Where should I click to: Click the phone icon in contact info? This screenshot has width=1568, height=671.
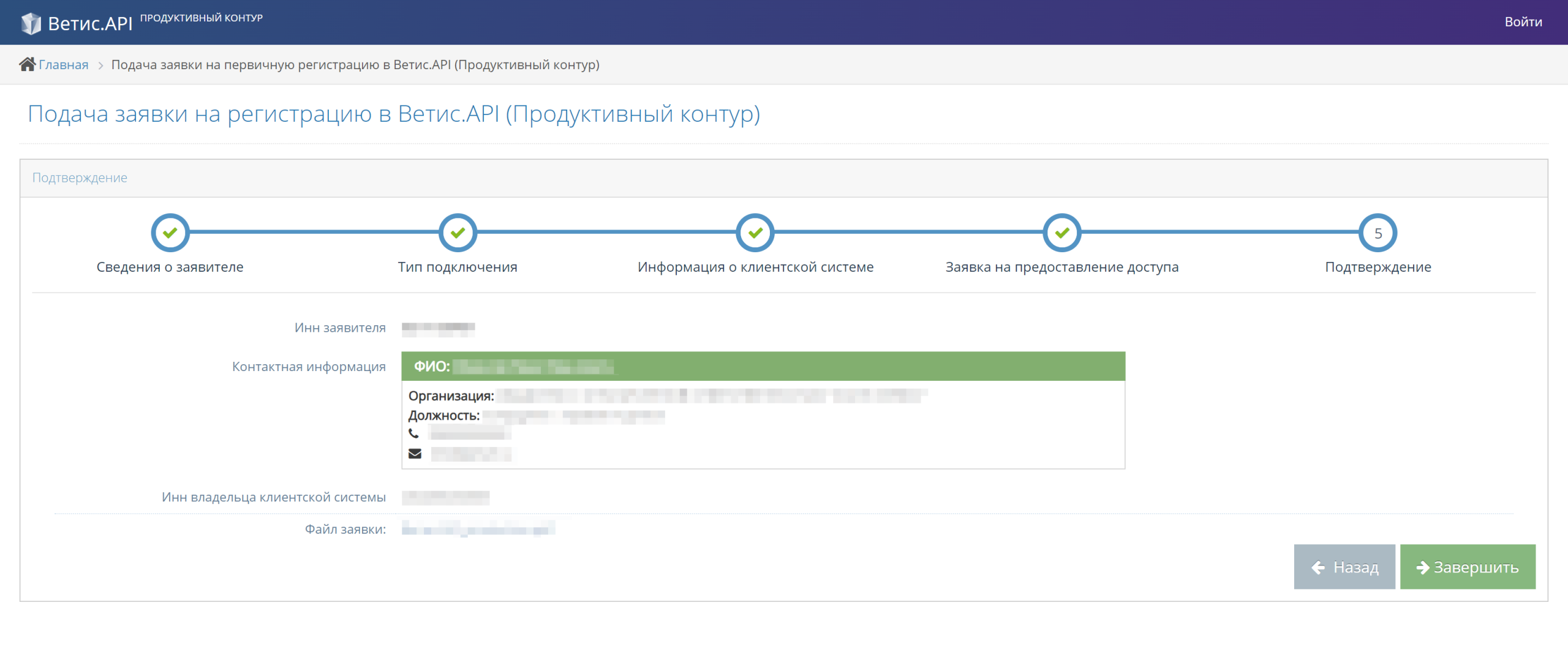414,433
